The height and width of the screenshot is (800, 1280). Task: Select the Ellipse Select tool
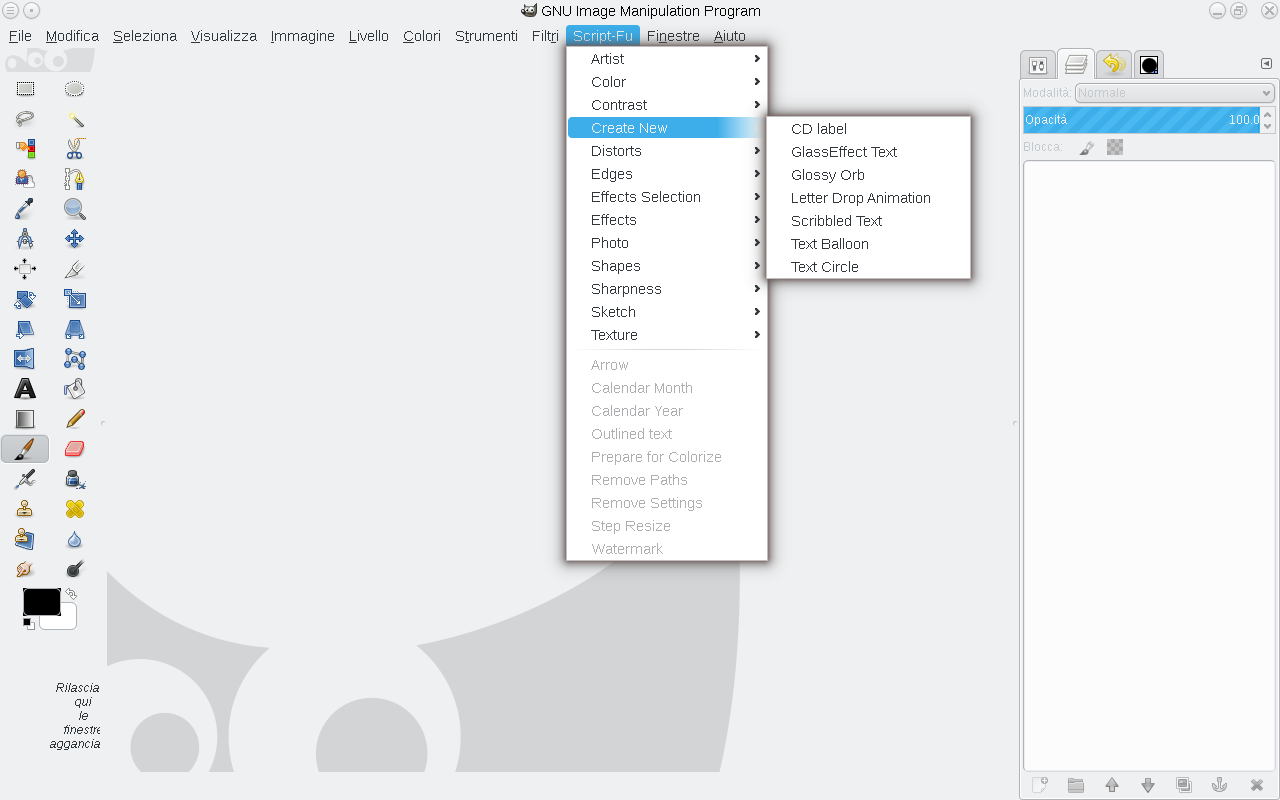[x=74, y=89]
